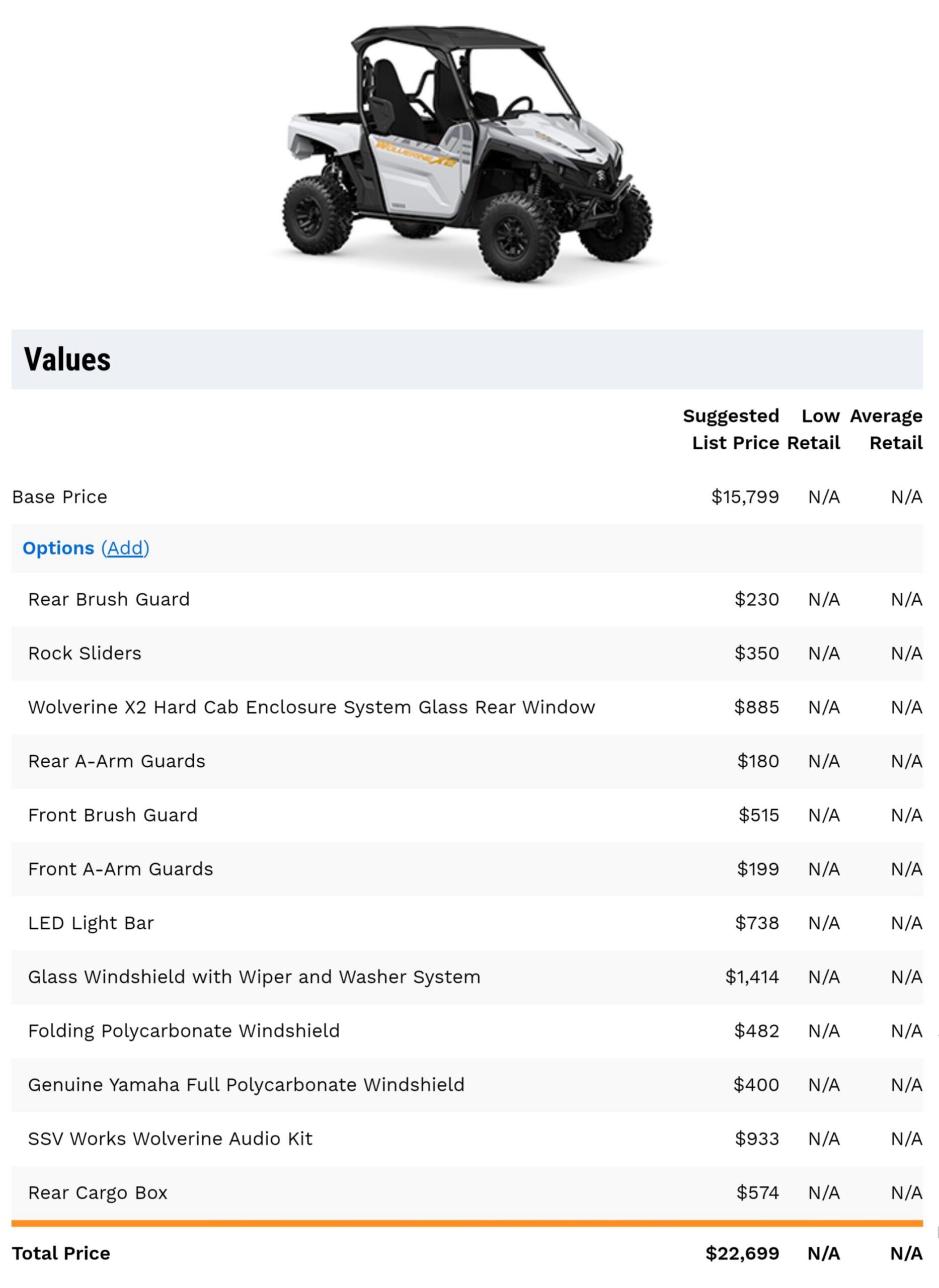
Task: Click the SSV Works Wolverine Audio Kit
Action: click(x=170, y=1139)
